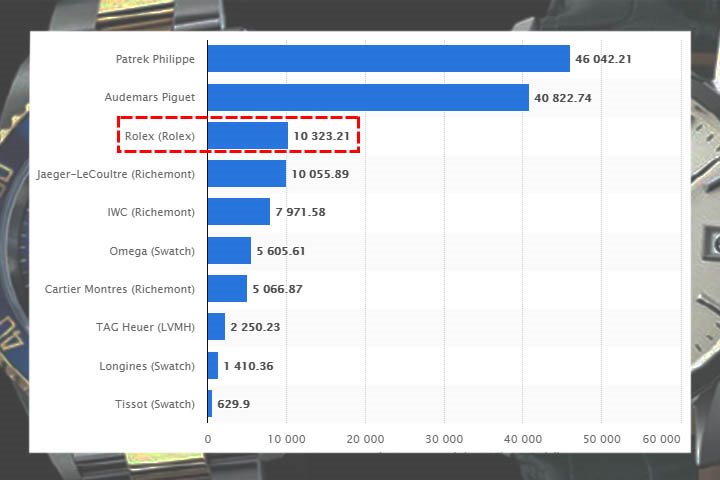
Task: Click the 'Patrek Philippe' label
Action: click(155, 59)
